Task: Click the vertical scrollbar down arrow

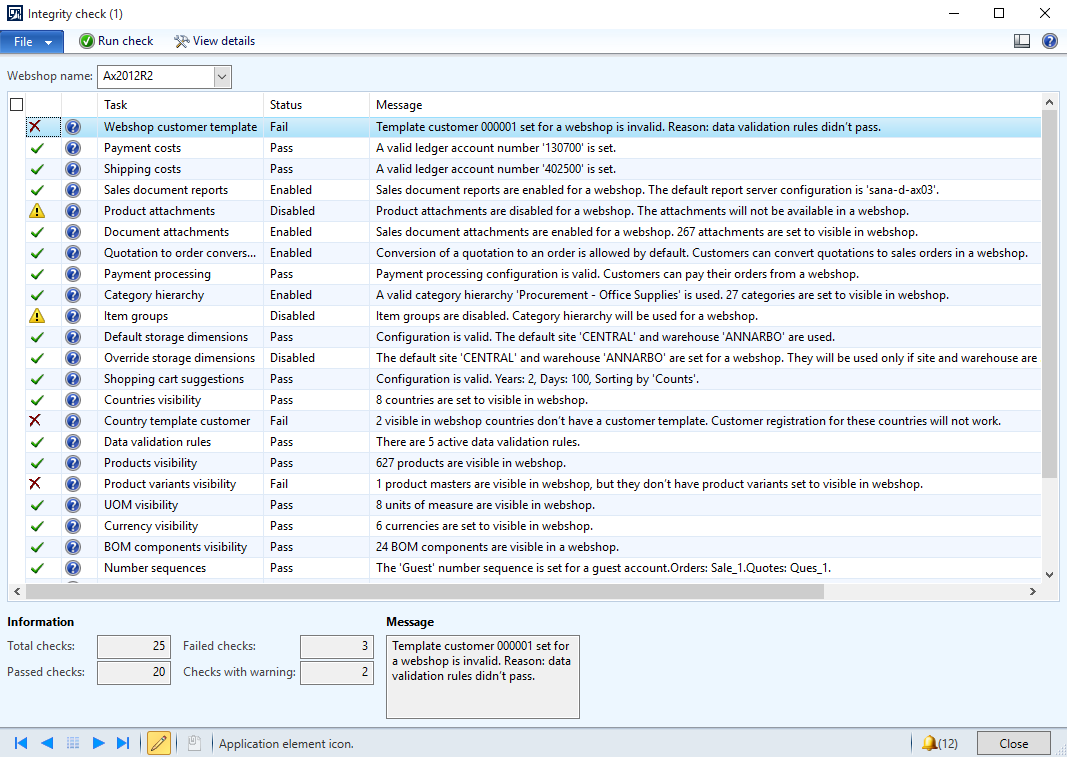Action: (1049, 575)
